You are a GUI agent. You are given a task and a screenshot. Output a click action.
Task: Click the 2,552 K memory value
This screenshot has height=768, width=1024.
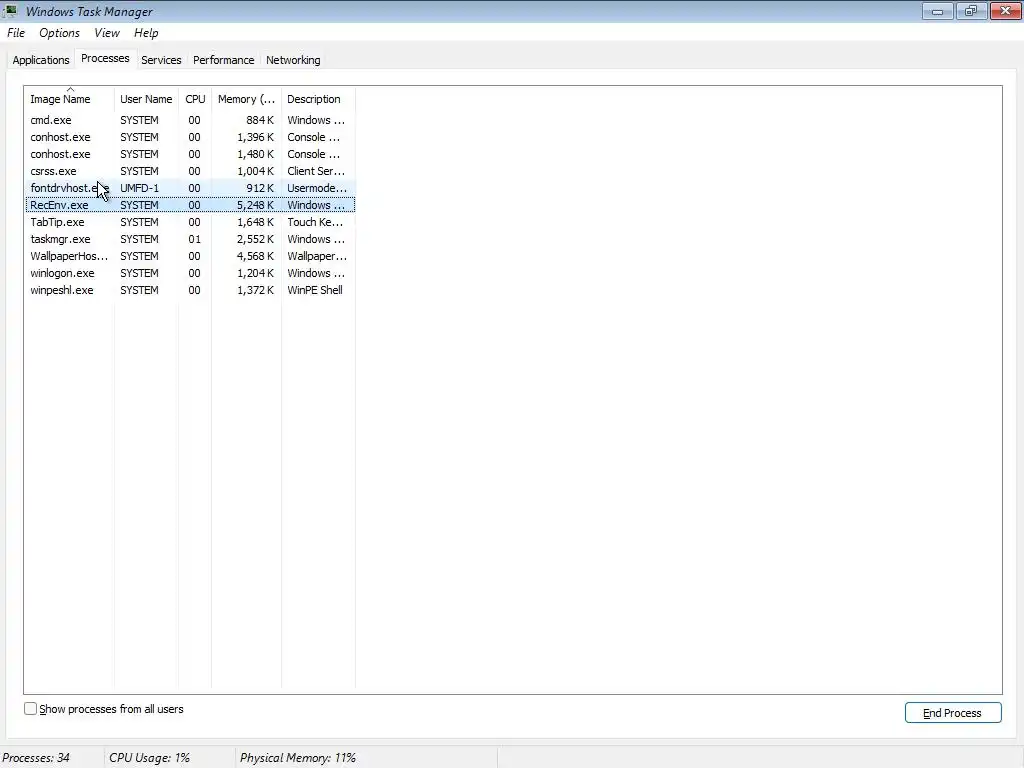(x=255, y=239)
